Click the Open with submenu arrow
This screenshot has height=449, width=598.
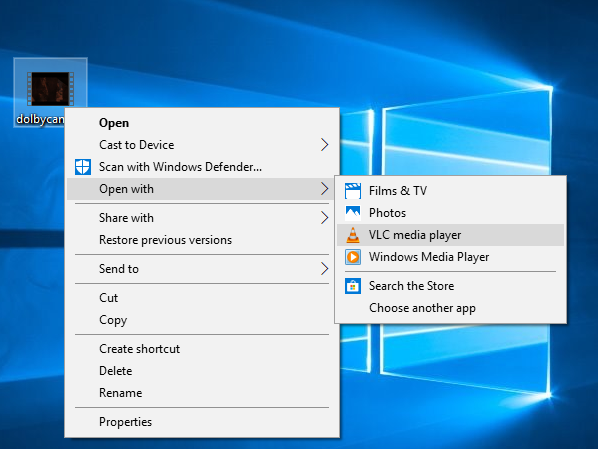tap(324, 189)
